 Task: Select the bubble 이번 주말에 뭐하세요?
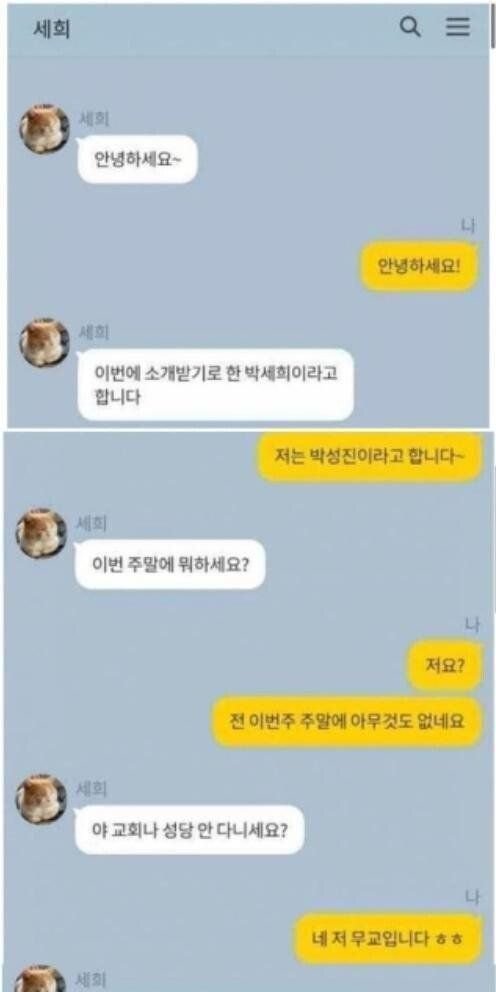(170, 564)
